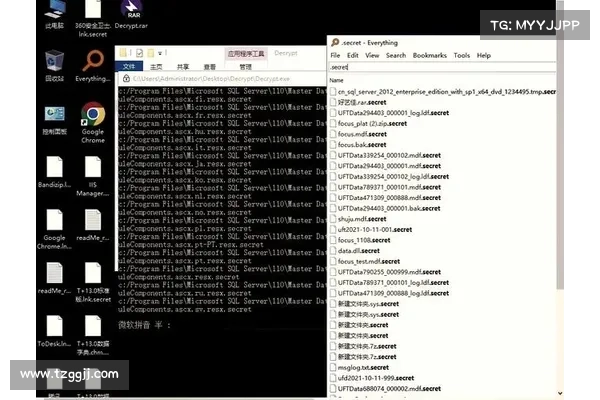This screenshot has height=400, width=600.
Task: Click the down arrow of results scrollbar
Action: click(560, 393)
